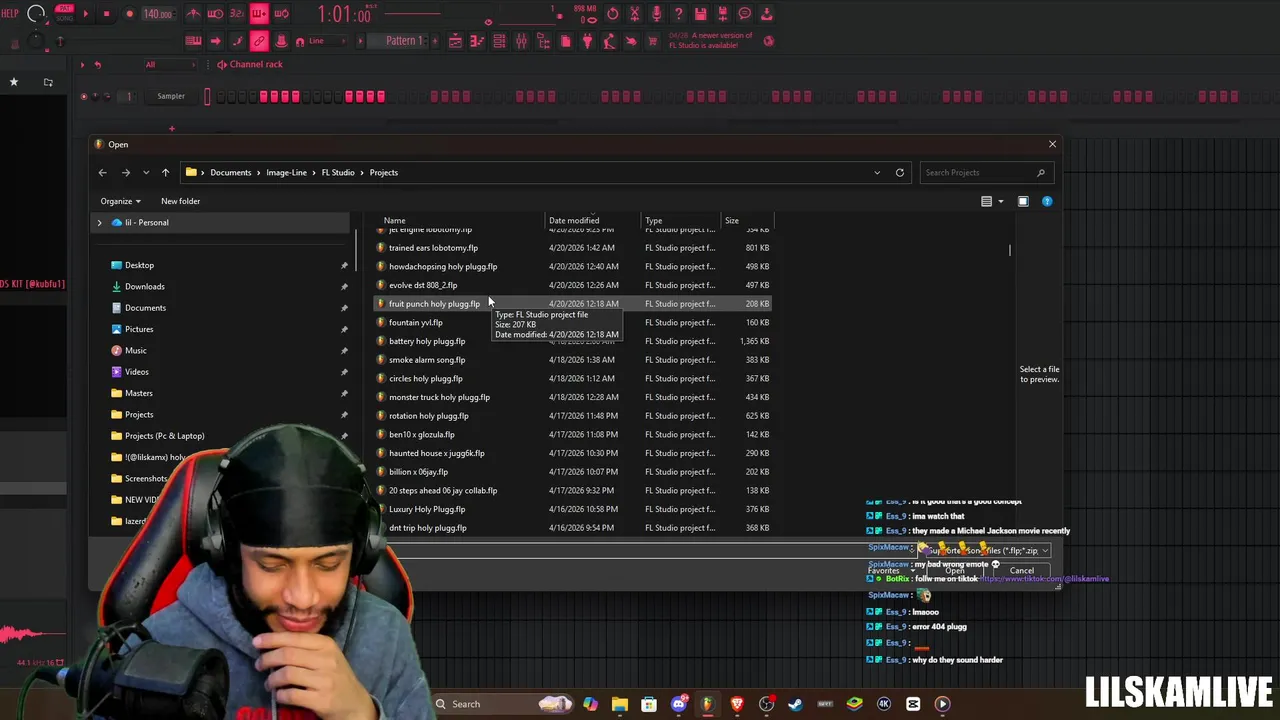
Task: Click Documents in the address path
Action: click(x=231, y=172)
